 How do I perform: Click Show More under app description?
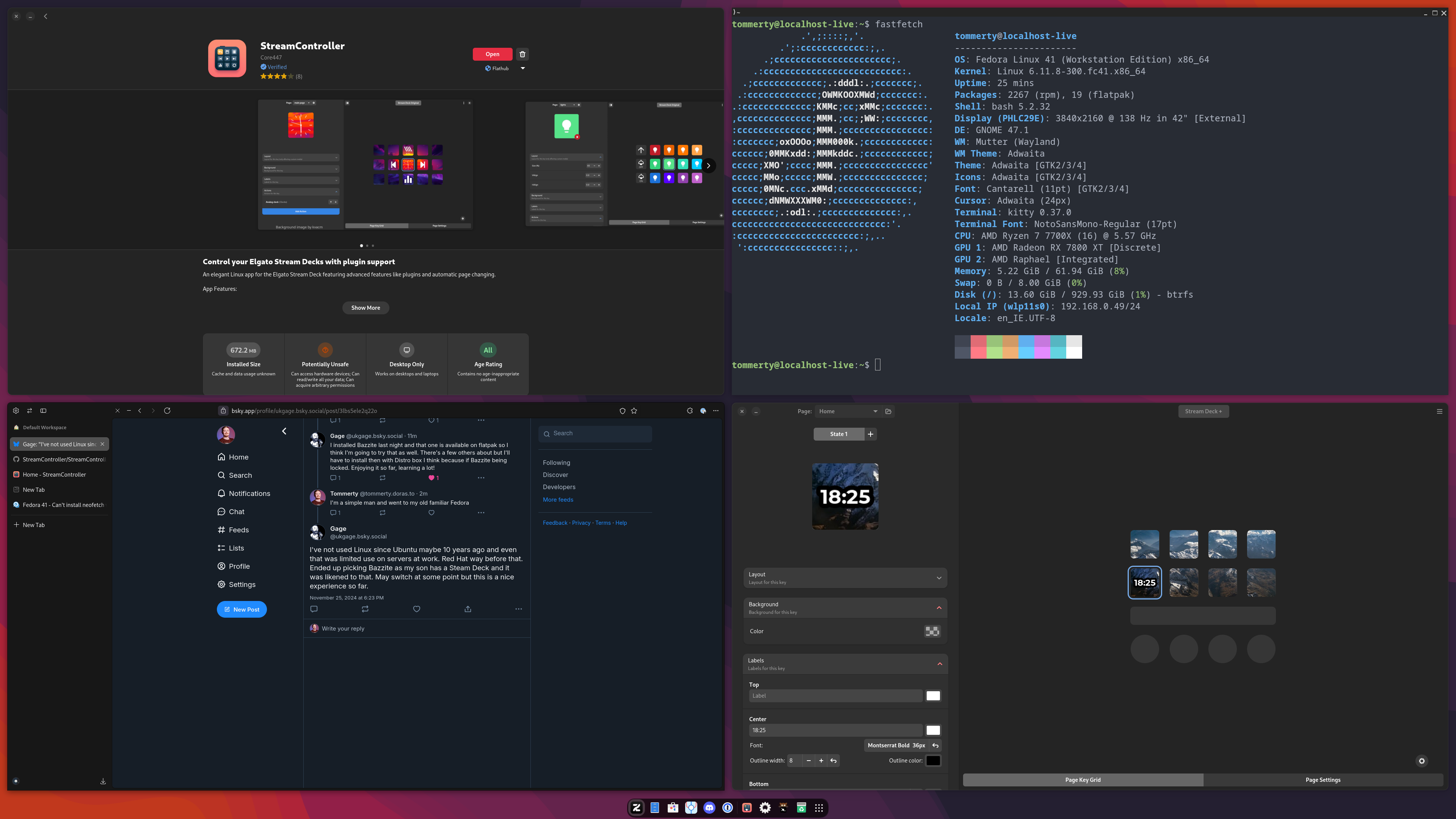[x=366, y=308]
